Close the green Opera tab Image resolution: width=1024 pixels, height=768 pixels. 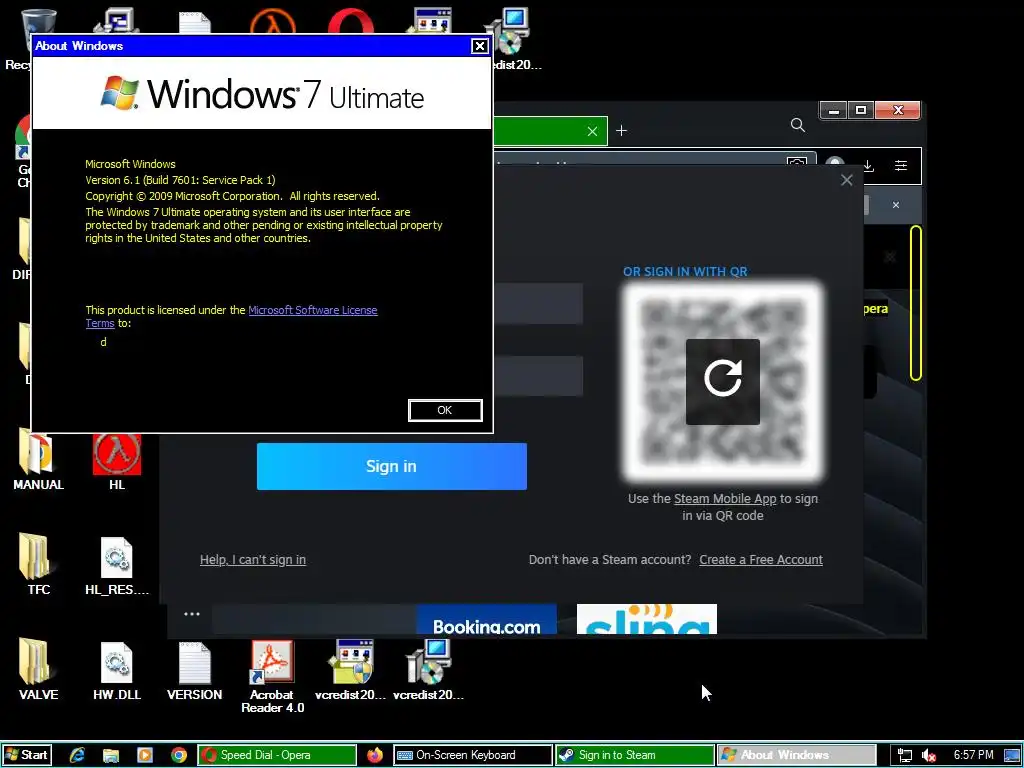[592, 131]
